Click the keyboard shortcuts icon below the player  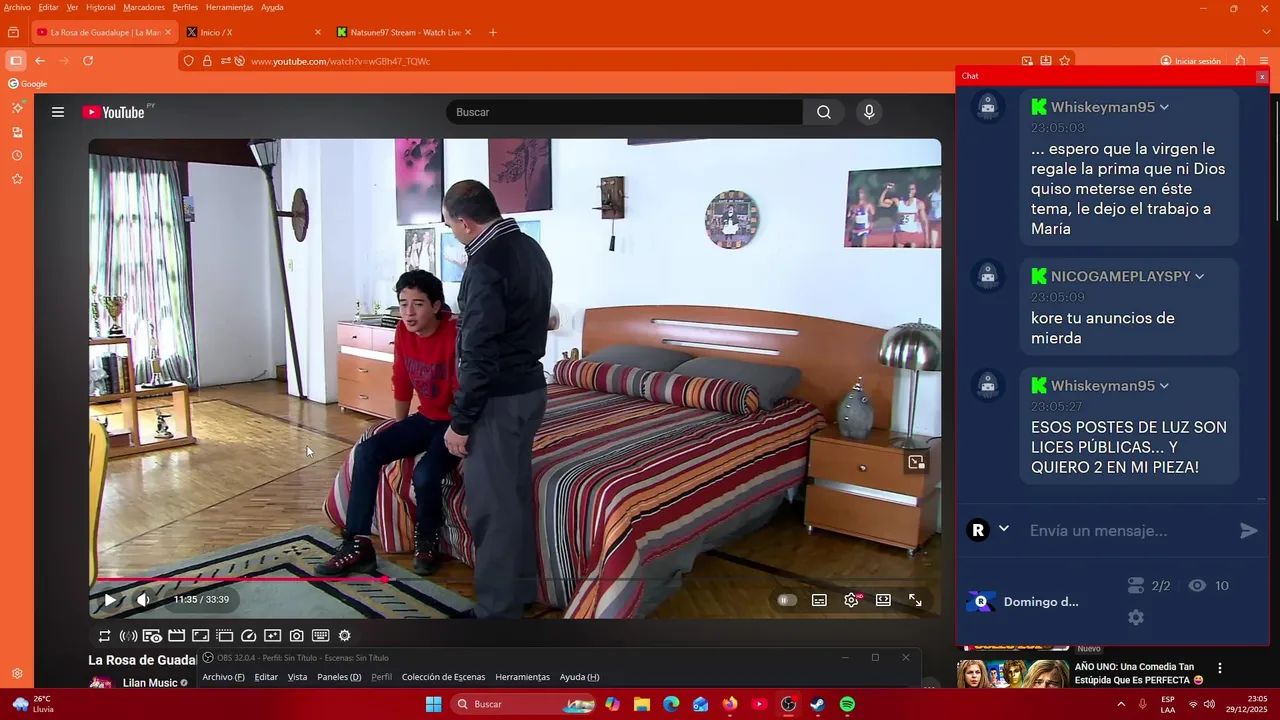pyautogui.click(x=321, y=636)
